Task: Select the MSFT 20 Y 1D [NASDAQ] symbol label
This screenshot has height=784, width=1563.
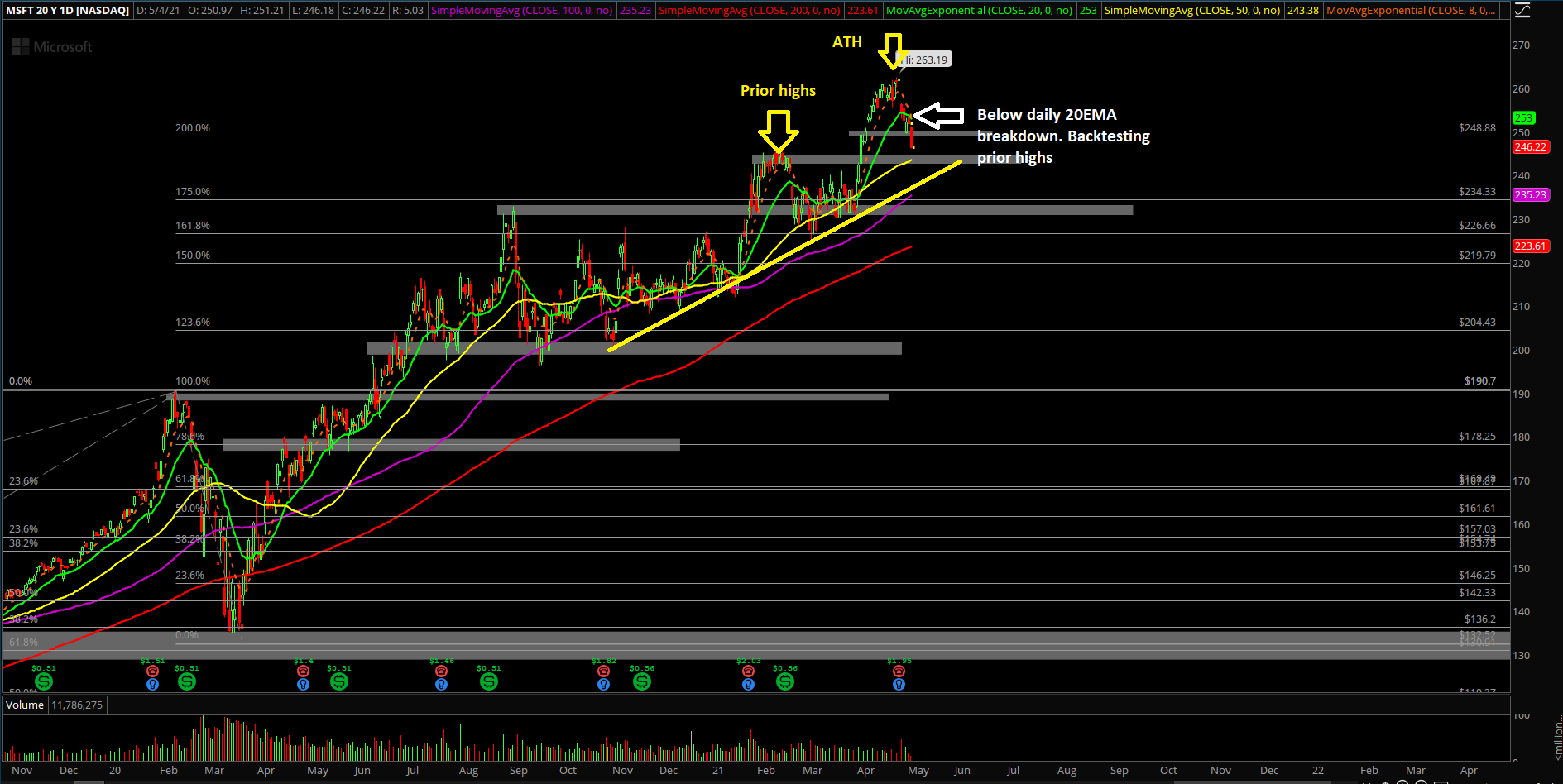Action: 68,10
